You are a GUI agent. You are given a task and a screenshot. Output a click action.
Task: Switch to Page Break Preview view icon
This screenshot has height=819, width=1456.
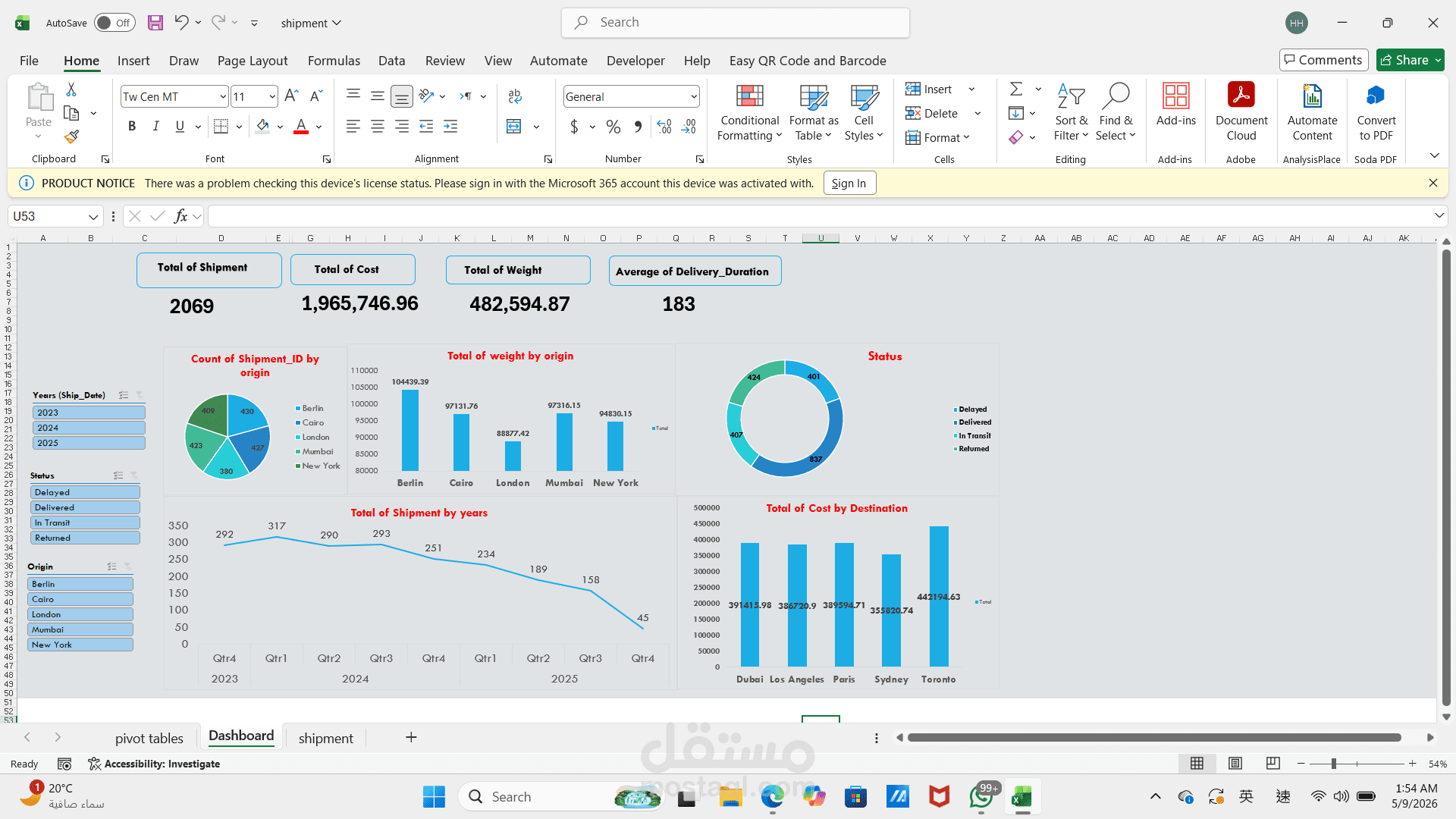click(x=1273, y=763)
